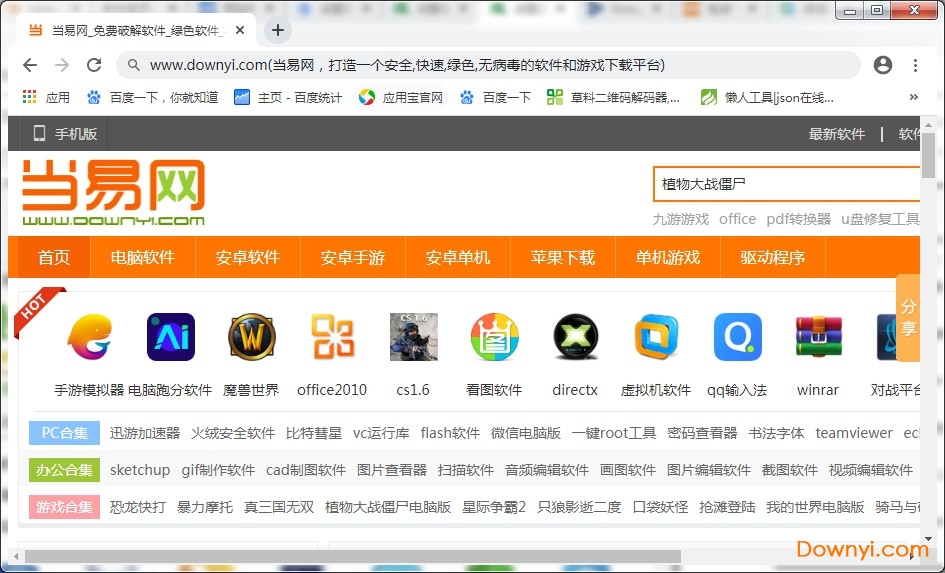Select the 安卓手游 navigation tab

tap(353, 258)
